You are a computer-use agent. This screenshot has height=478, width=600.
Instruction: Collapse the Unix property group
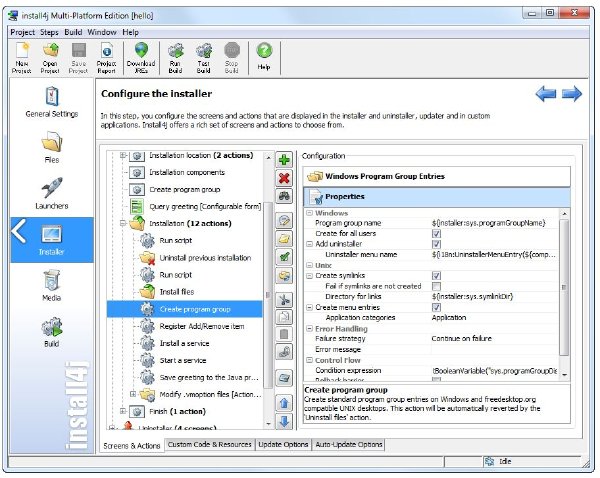[309, 265]
